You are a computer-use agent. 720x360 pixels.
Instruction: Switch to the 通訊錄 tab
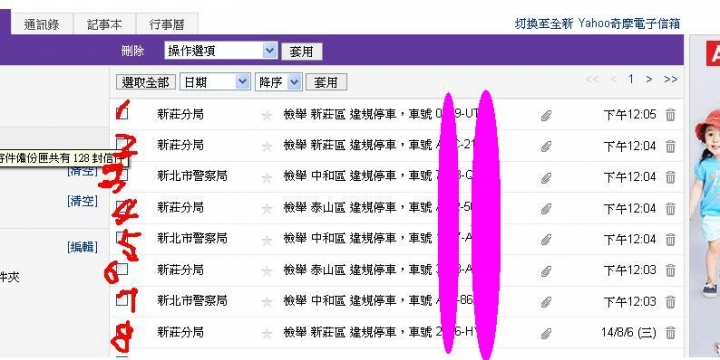(x=42, y=25)
